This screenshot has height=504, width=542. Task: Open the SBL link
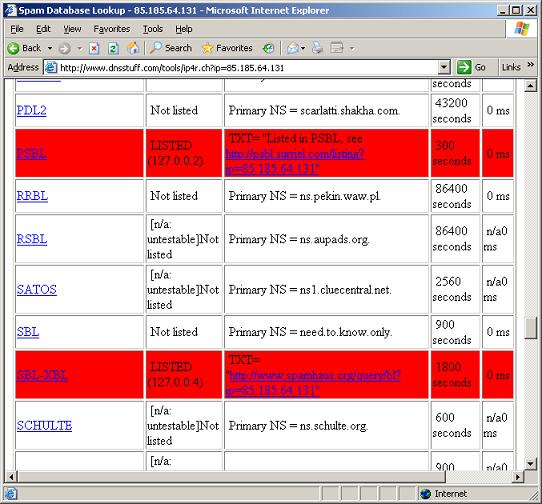point(28,332)
